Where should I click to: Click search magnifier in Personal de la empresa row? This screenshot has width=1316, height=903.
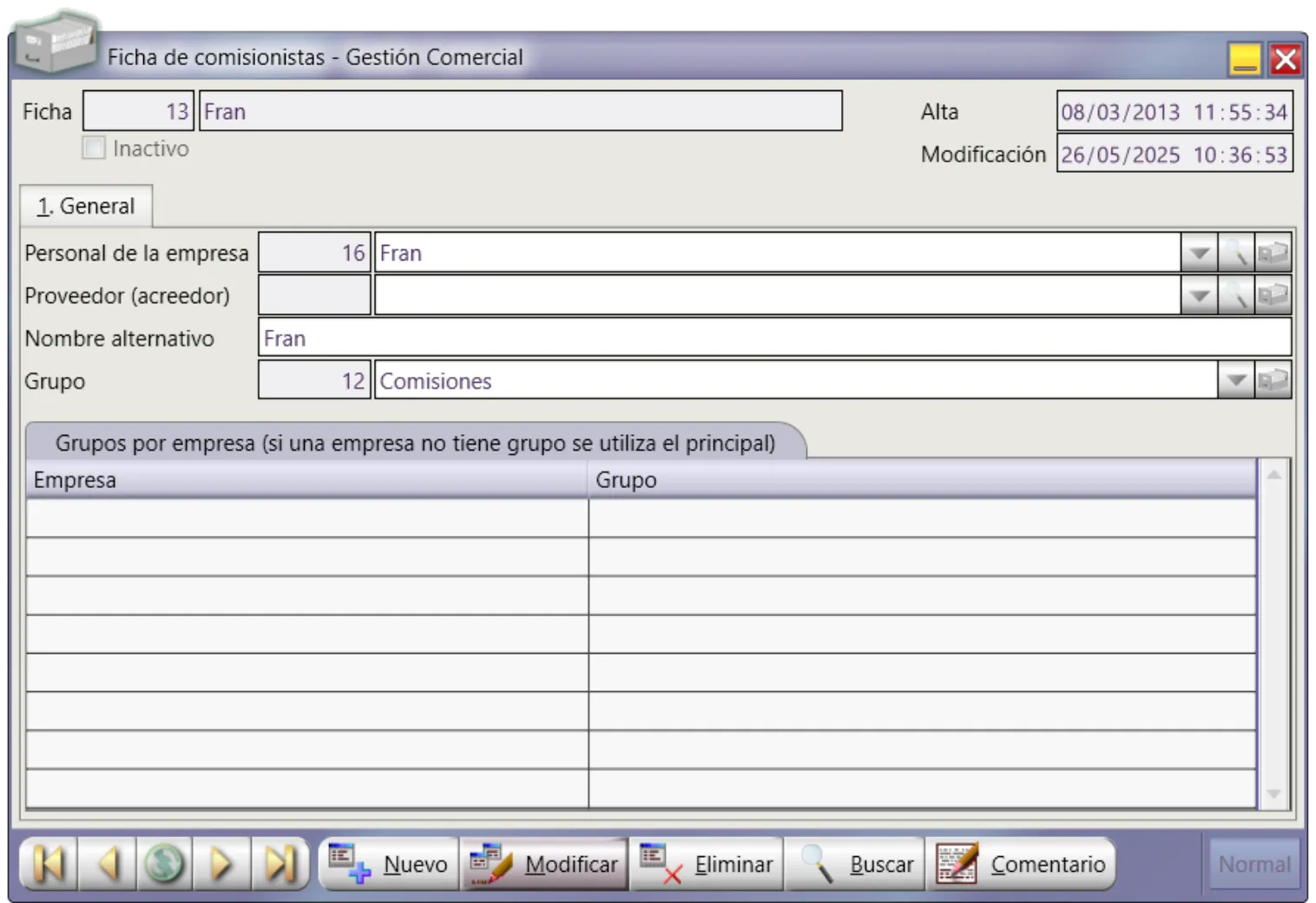(1236, 254)
